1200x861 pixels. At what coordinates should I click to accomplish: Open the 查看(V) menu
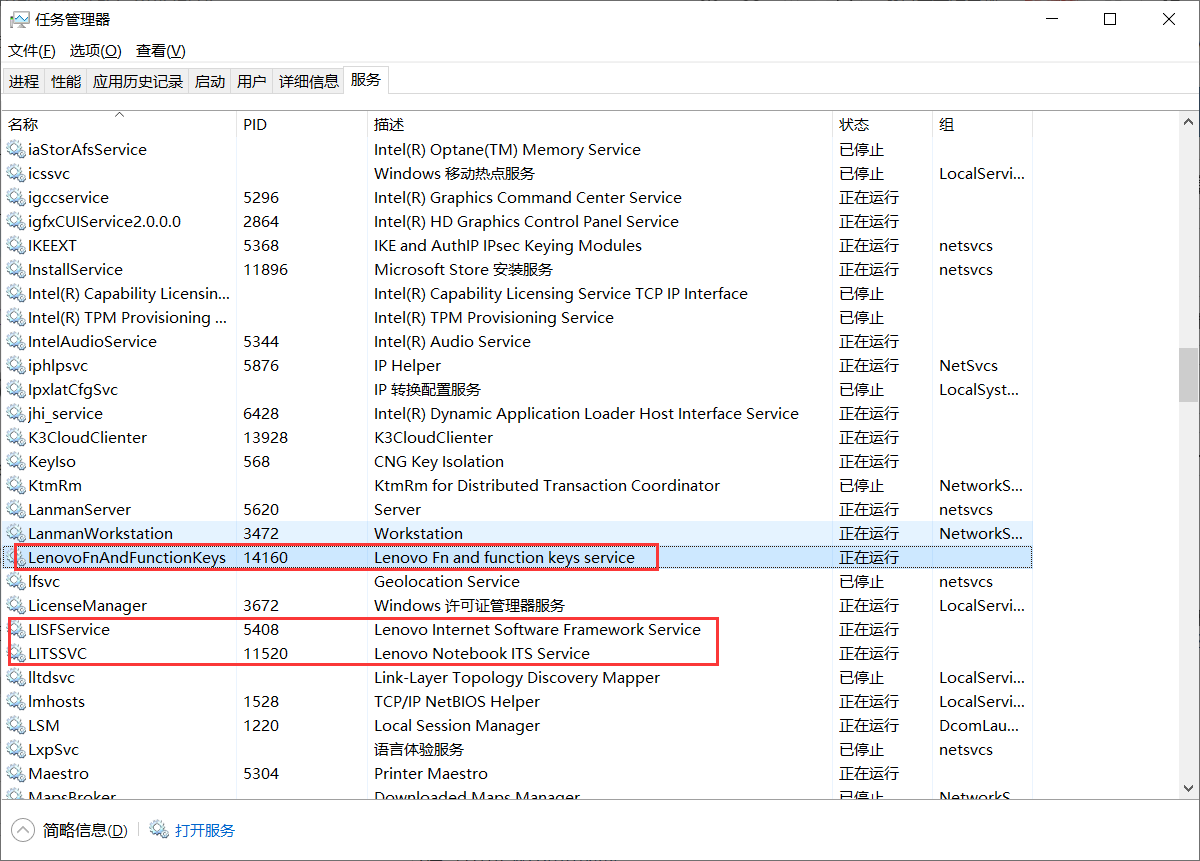click(x=161, y=51)
